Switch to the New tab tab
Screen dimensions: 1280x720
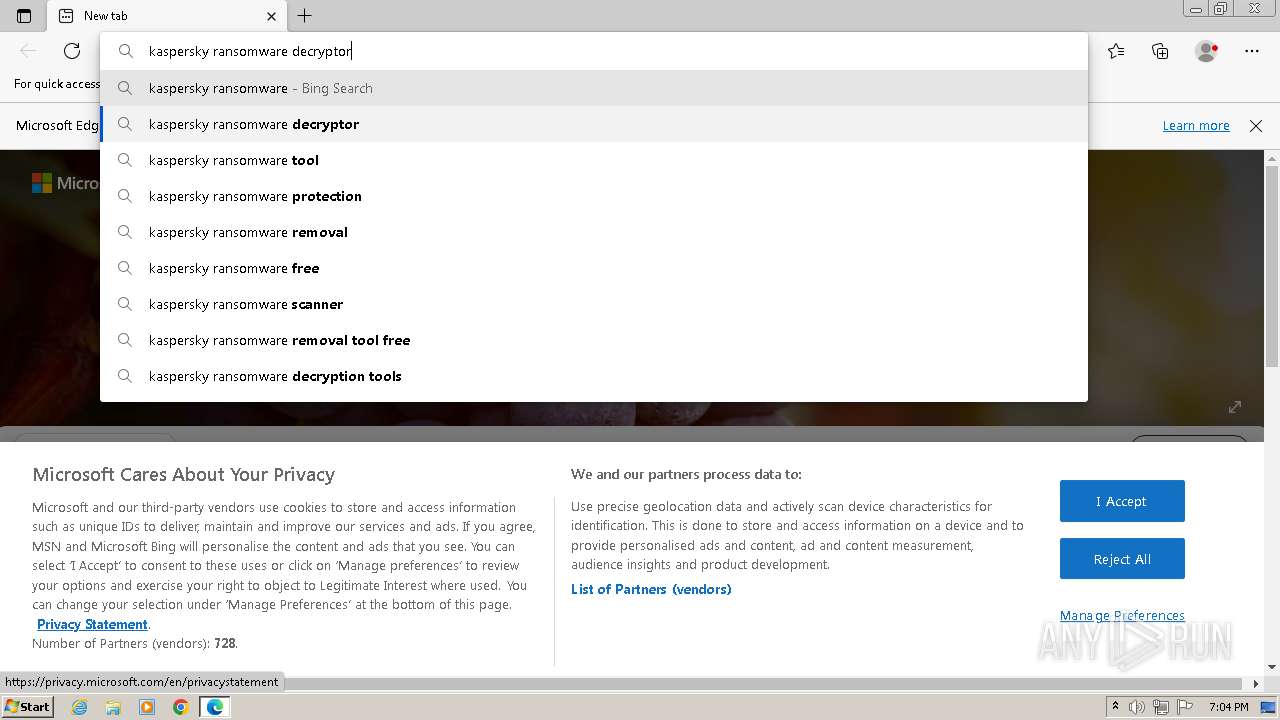tap(167, 16)
